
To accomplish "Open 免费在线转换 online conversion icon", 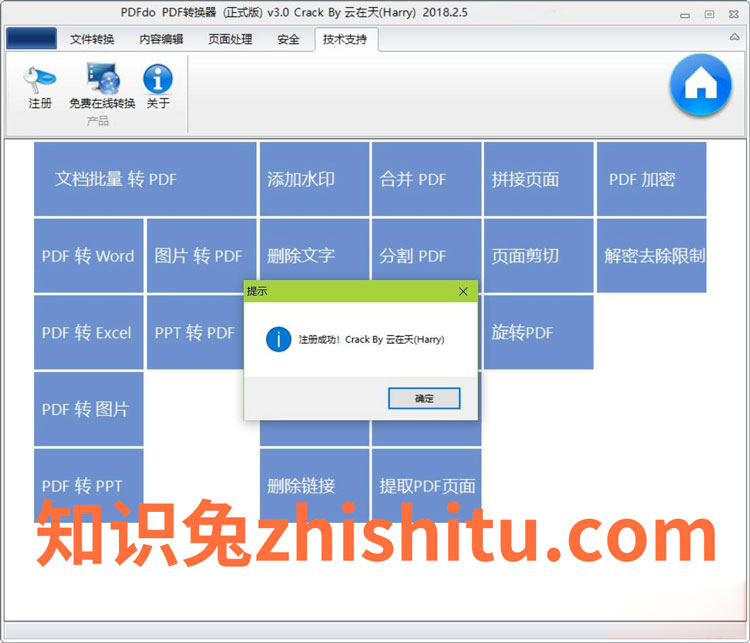I will 103,78.
